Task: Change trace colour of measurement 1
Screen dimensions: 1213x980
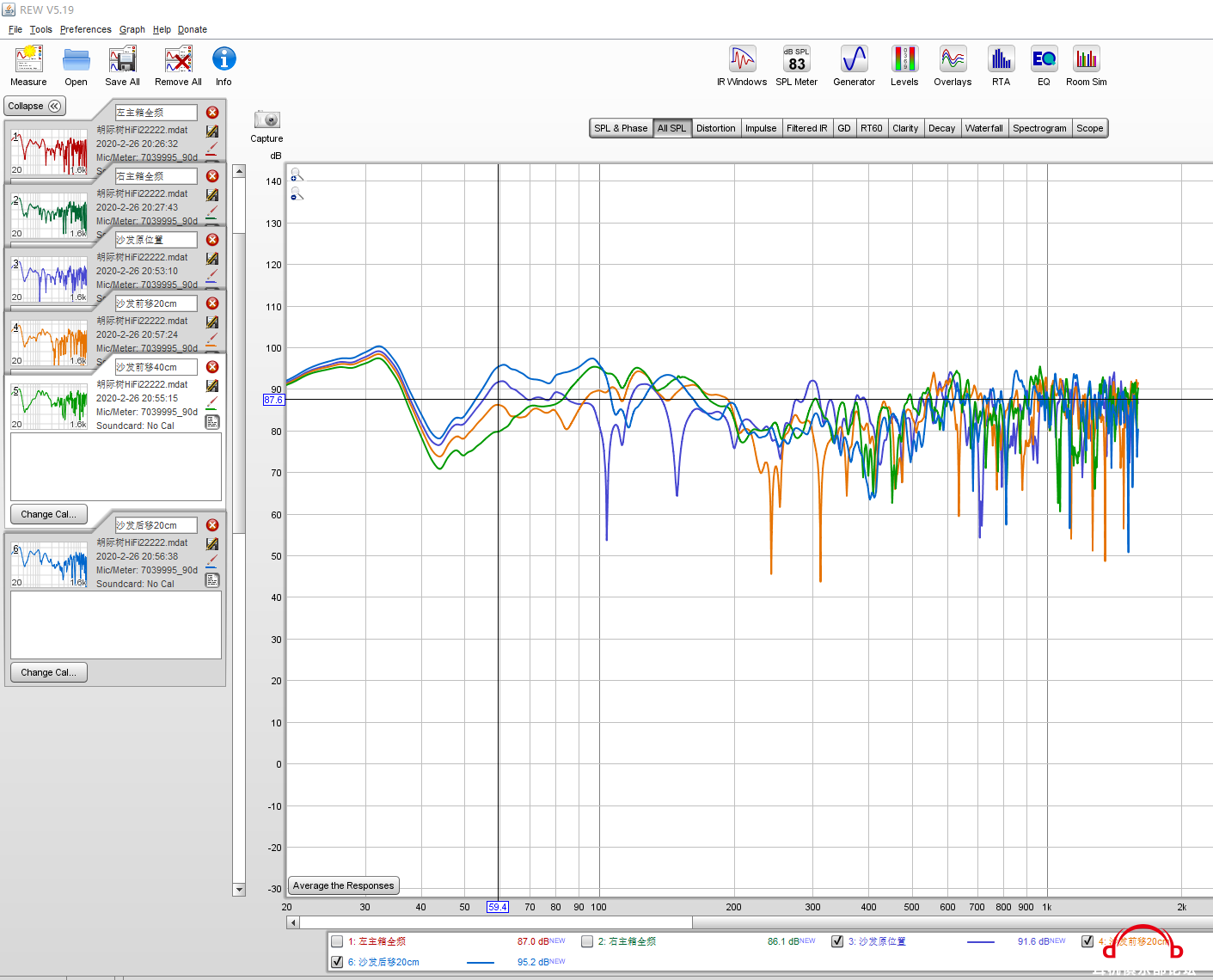Action: [212, 150]
